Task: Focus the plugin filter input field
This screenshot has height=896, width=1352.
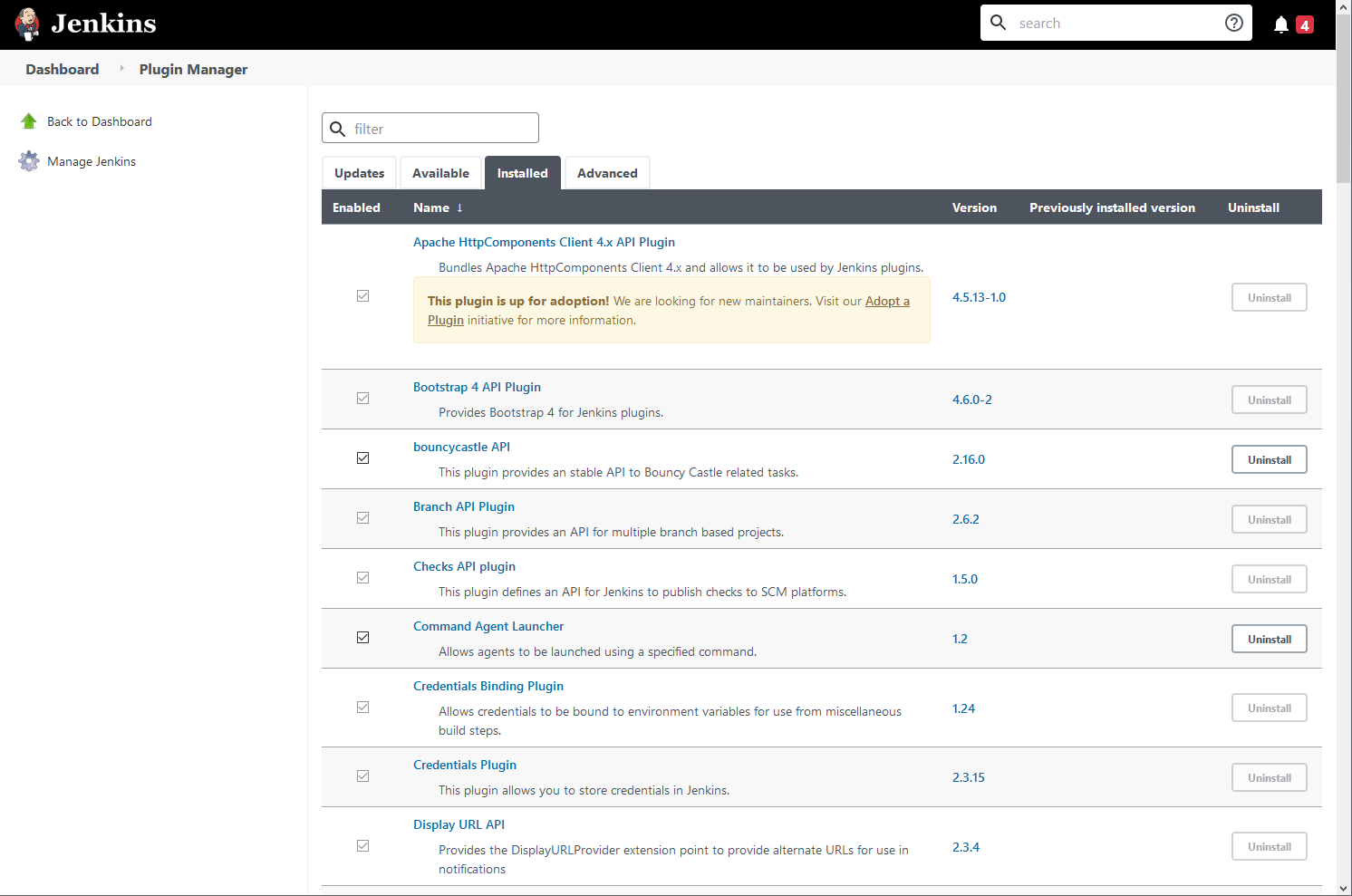Action: pos(430,128)
